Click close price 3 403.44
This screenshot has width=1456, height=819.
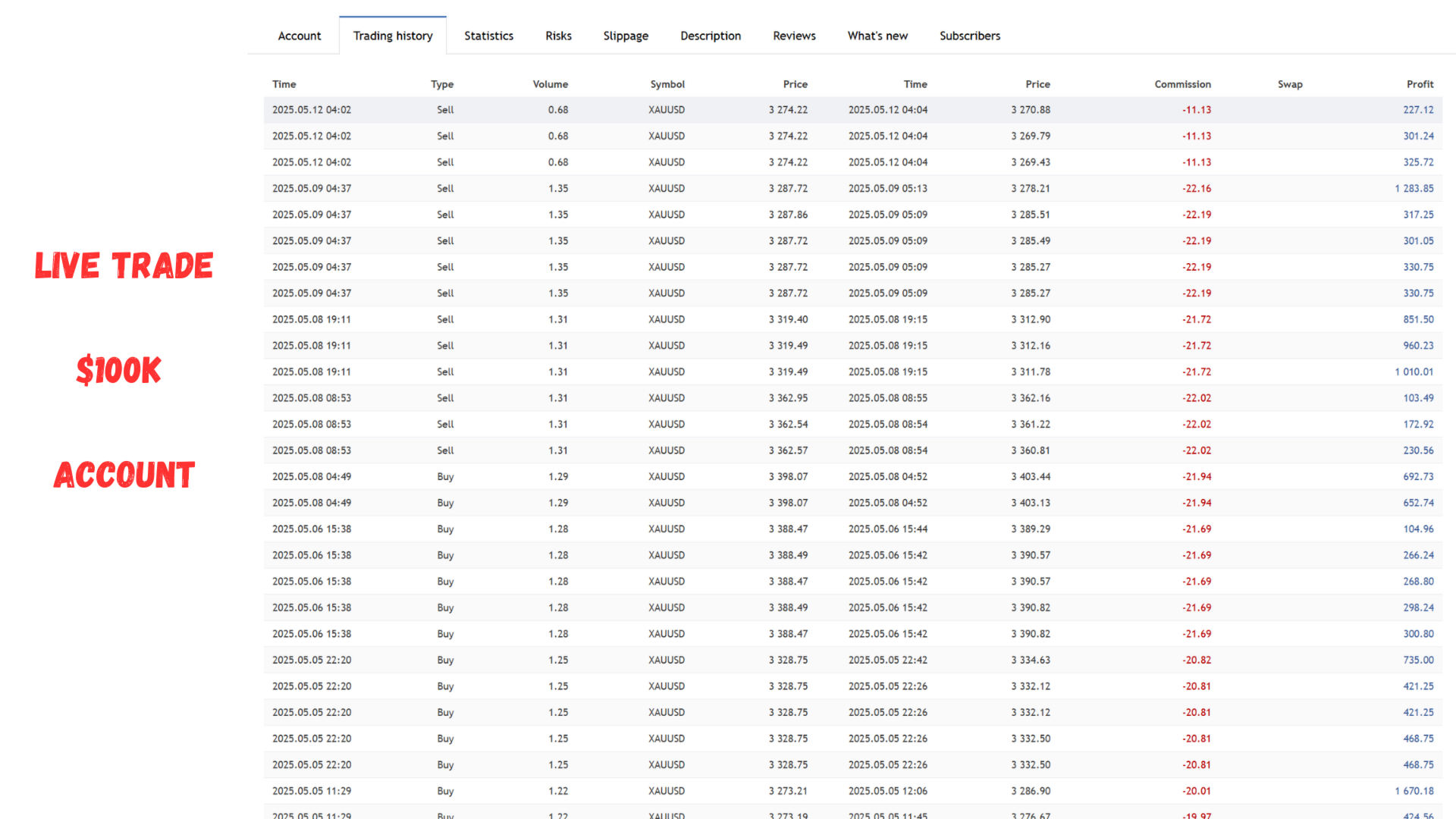(x=1031, y=477)
